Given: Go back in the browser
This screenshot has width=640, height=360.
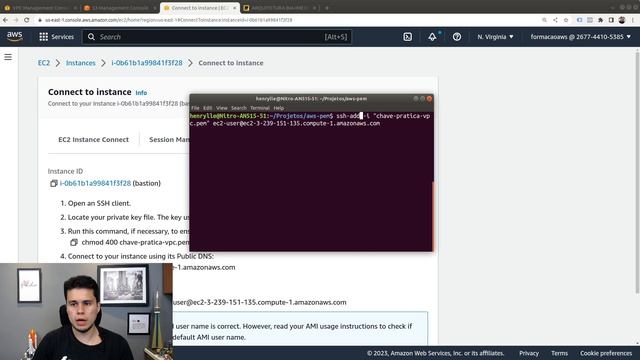Looking at the screenshot, I should [x=5, y=20].
